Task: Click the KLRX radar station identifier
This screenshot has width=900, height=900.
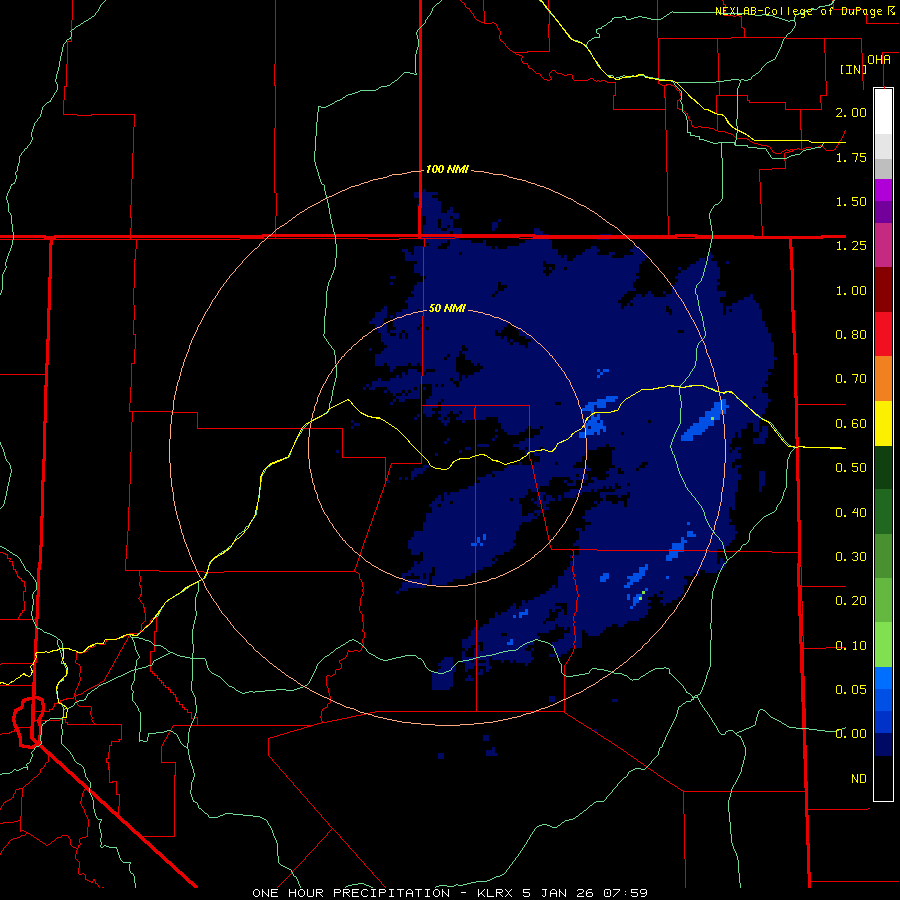Action: (496, 893)
